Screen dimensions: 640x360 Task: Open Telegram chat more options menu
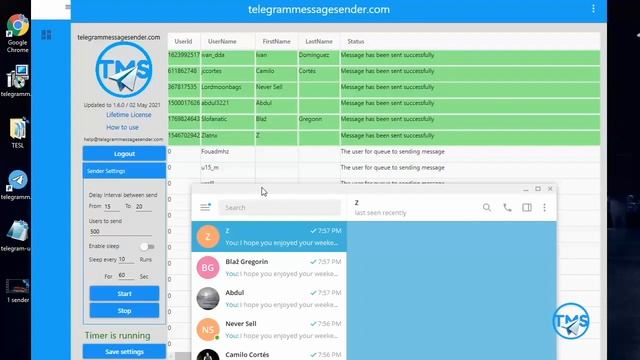click(x=544, y=207)
